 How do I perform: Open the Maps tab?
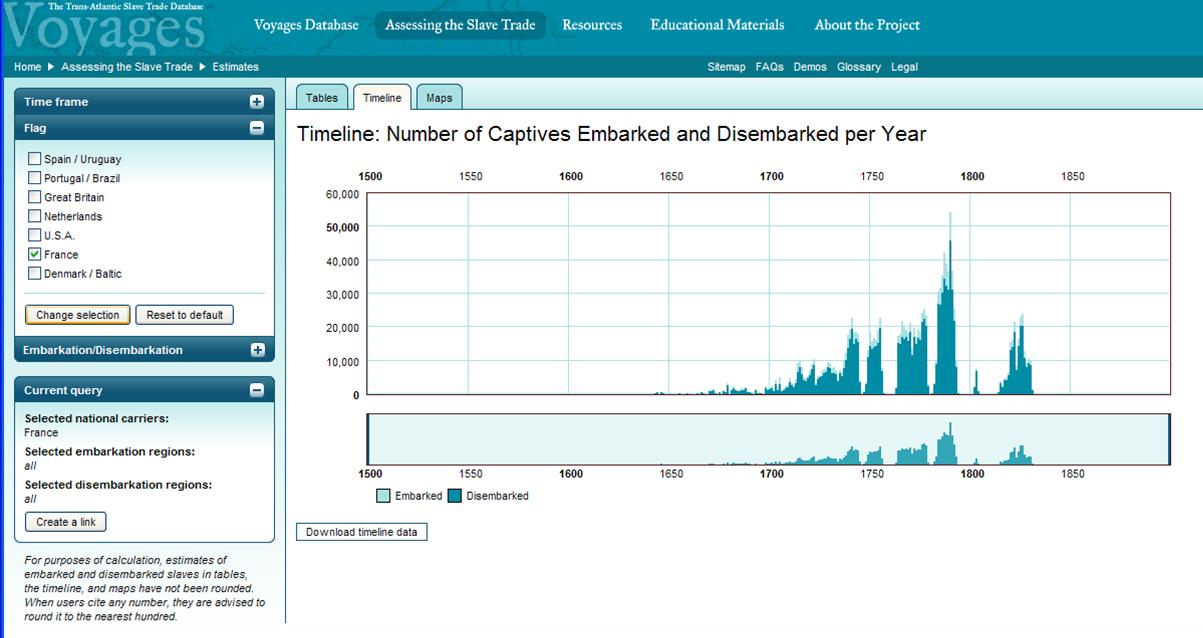[x=439, y=98]
